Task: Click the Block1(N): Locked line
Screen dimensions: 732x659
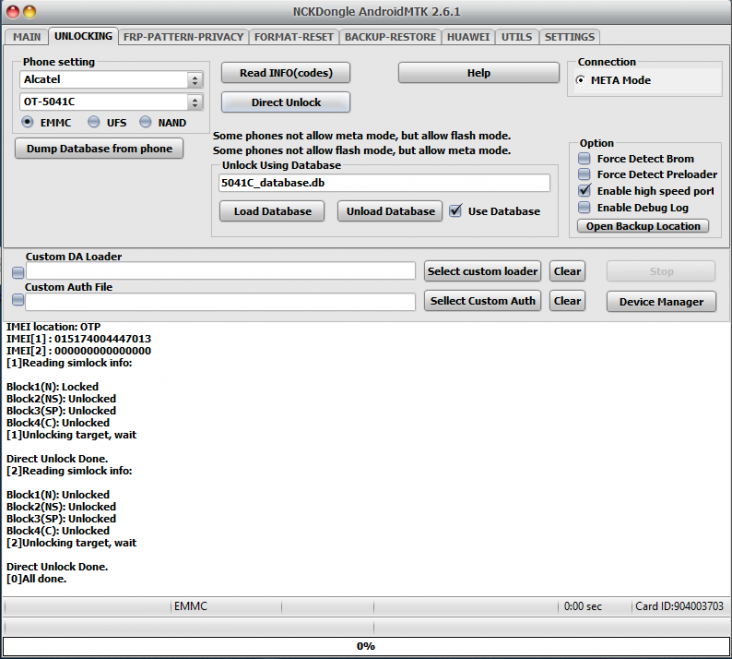Action: (52, 386)
